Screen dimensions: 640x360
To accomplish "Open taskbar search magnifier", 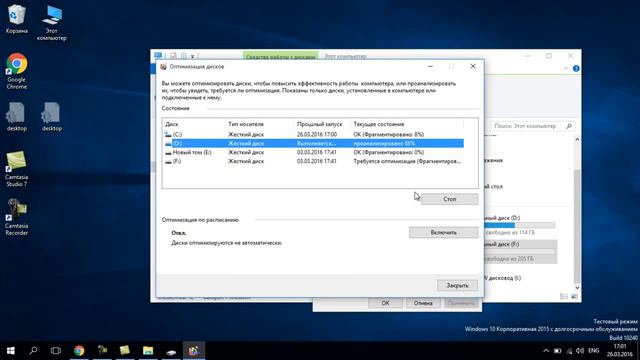I will coord(33,351).
